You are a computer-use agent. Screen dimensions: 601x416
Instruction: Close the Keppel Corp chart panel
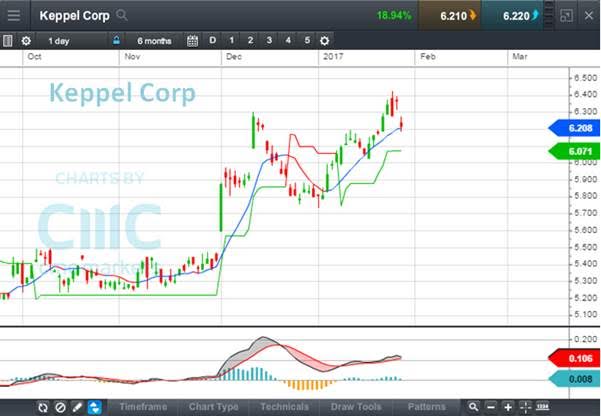tap(589, 16)
